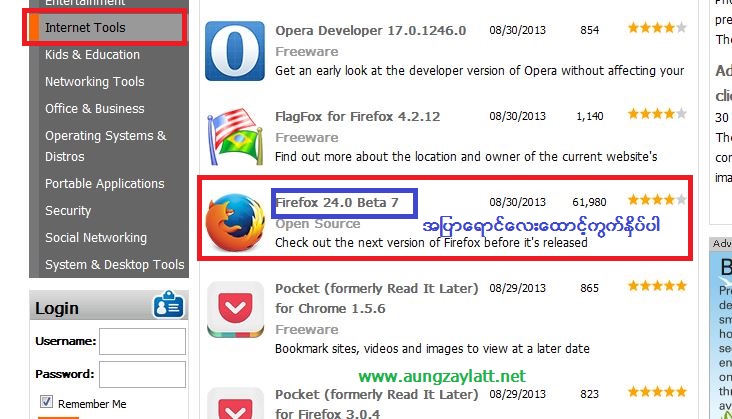Viewport: 732px width, 419px height.
Task: Click the Opera Developer app icon
Action: coord(235,51)
